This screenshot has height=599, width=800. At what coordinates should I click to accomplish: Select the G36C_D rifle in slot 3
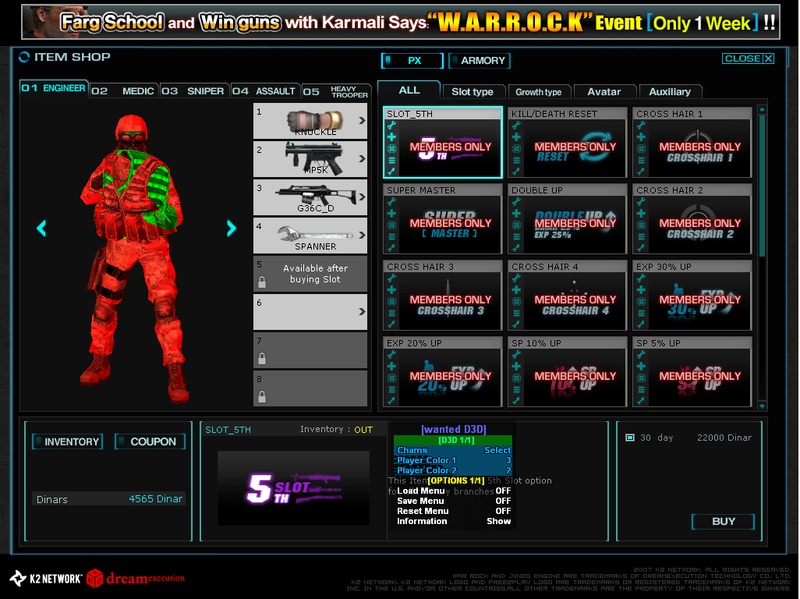310,197
